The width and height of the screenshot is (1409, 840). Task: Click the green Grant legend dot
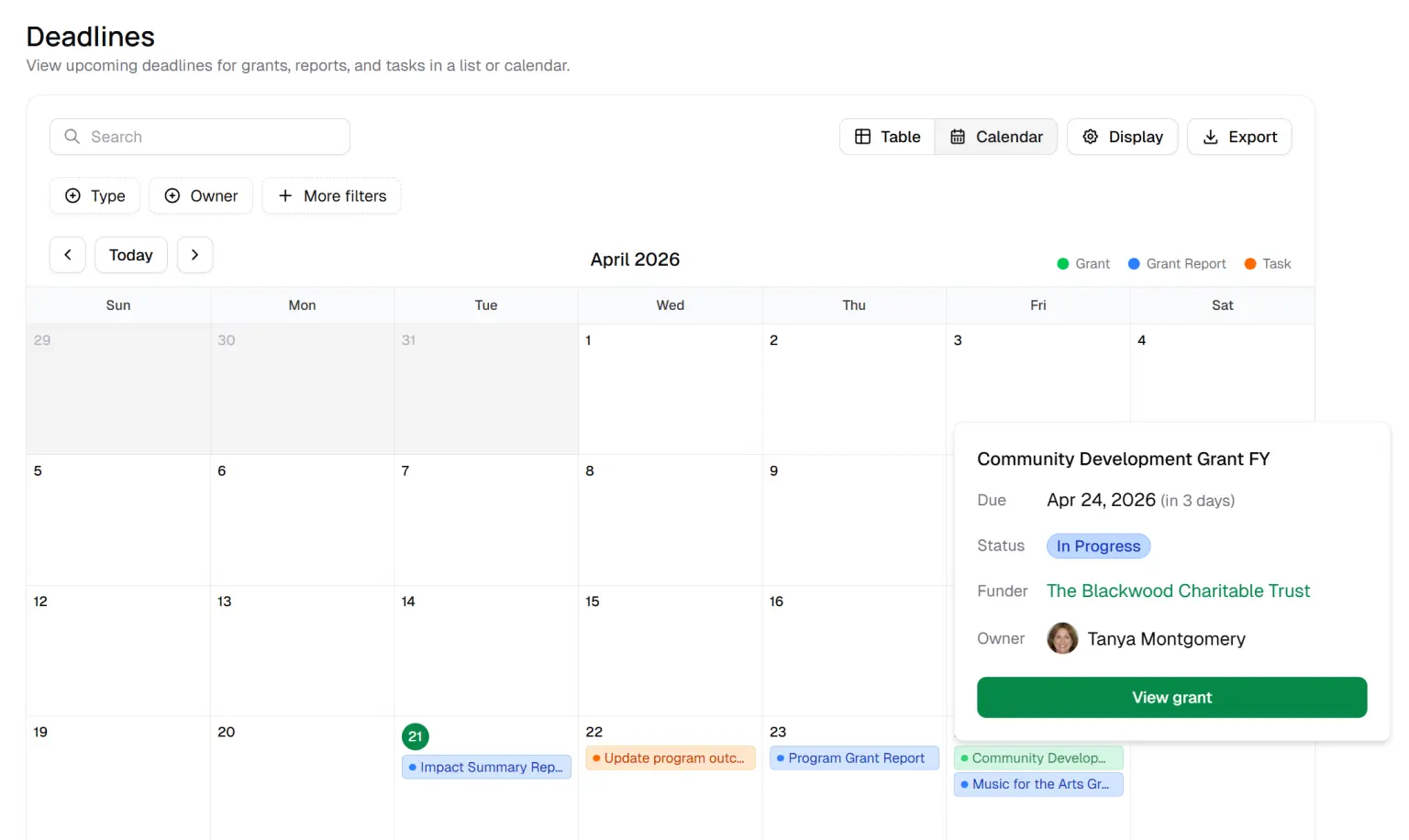tap(1063, 264)
